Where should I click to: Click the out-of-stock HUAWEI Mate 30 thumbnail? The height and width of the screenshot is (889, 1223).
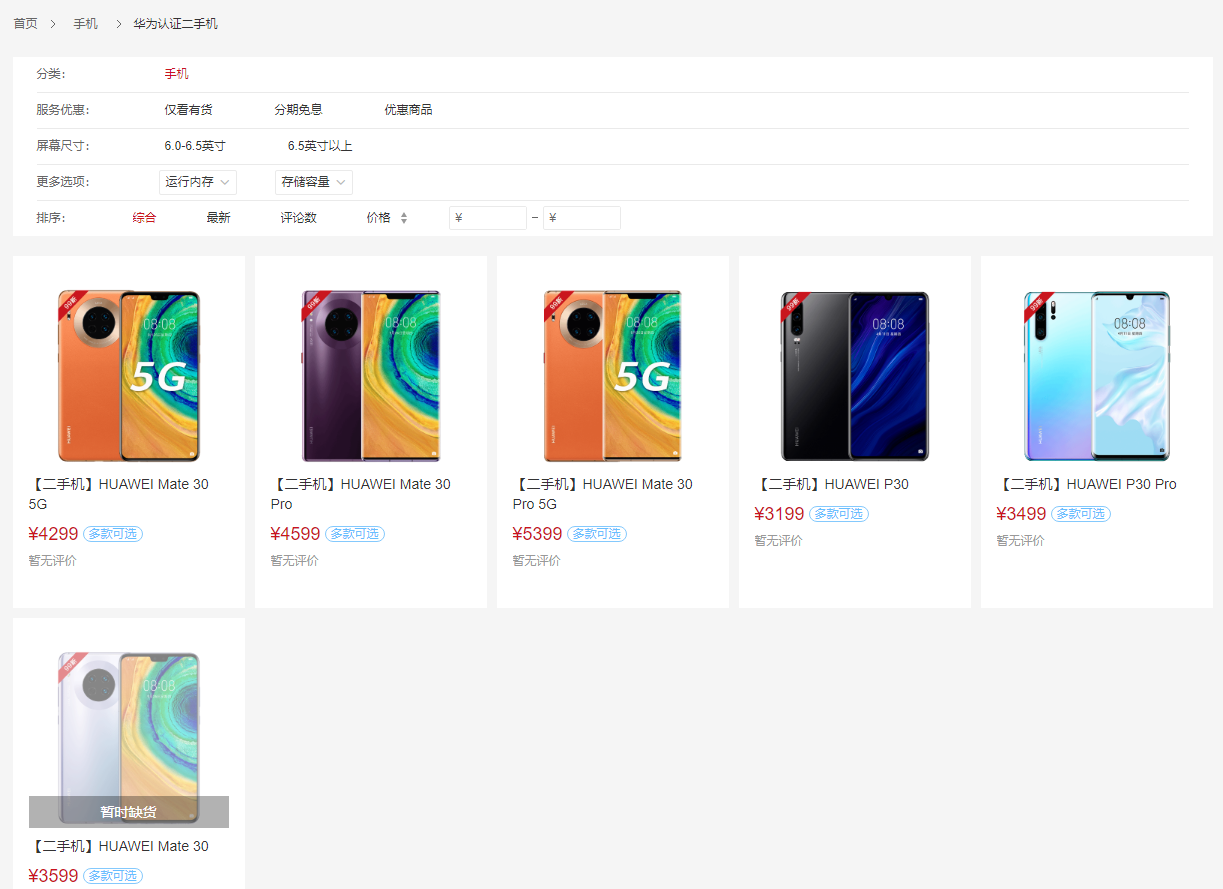tap(128, 738)
